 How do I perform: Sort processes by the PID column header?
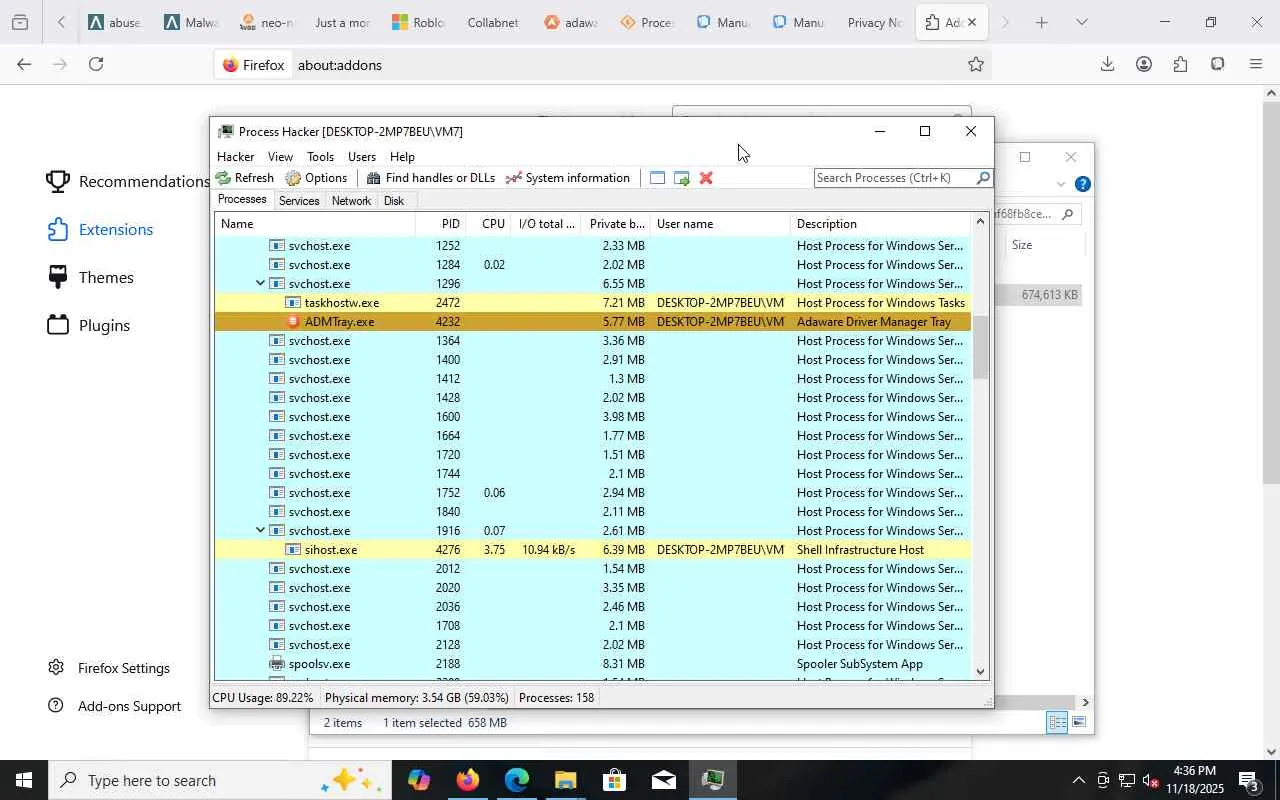pyautogui.click(x=441, y=224)
